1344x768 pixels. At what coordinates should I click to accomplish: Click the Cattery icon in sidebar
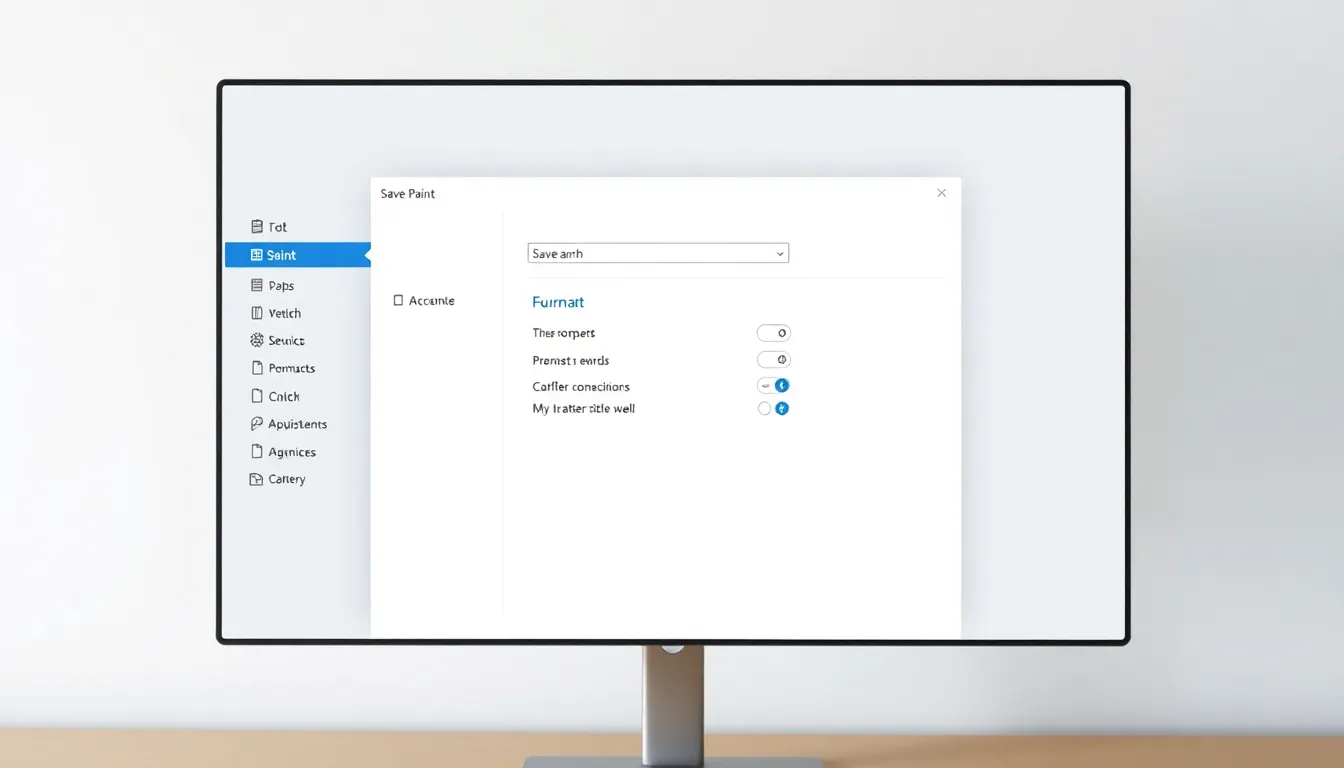coord(256,479)
